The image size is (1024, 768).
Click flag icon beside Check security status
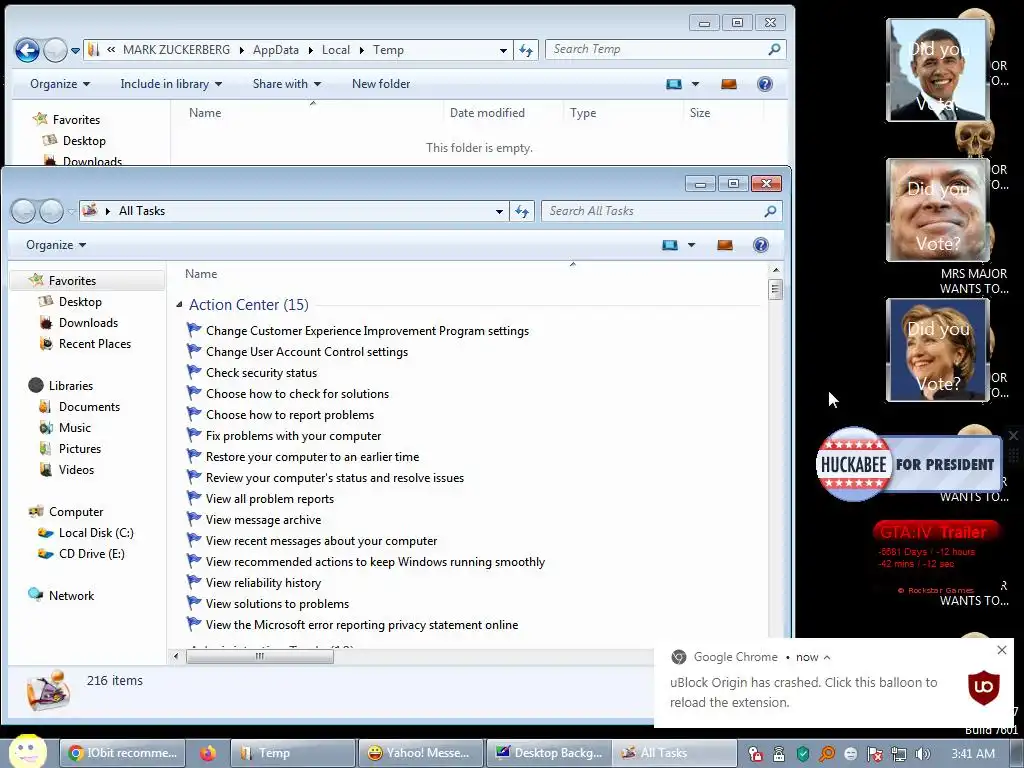point(194,372)
